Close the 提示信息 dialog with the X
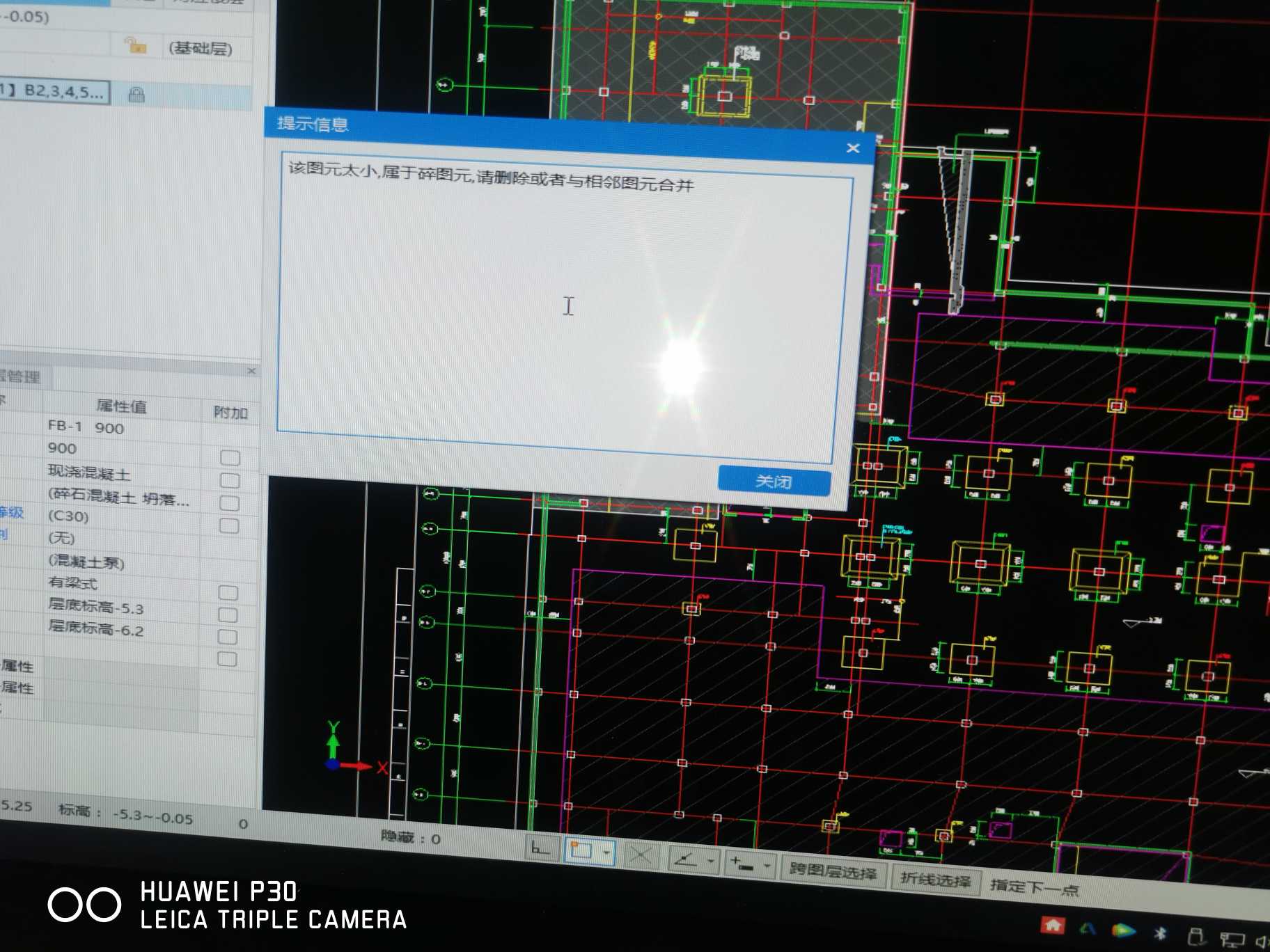 tap(853, 148)
